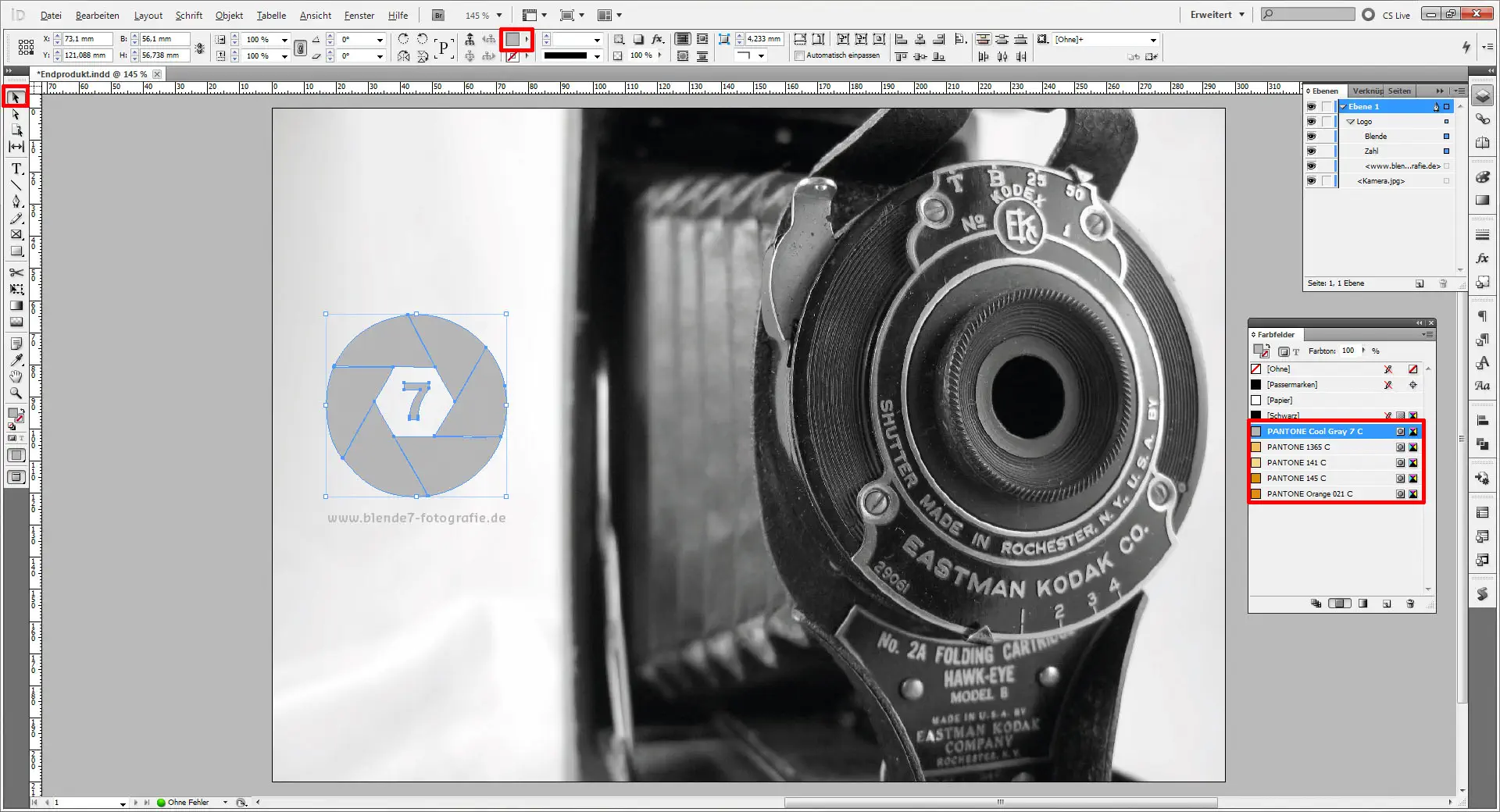Viewport: 1500px width, 812px height.
Task: Toggle visibility of the Blende layer
Action: click(x=1312, y=137)
